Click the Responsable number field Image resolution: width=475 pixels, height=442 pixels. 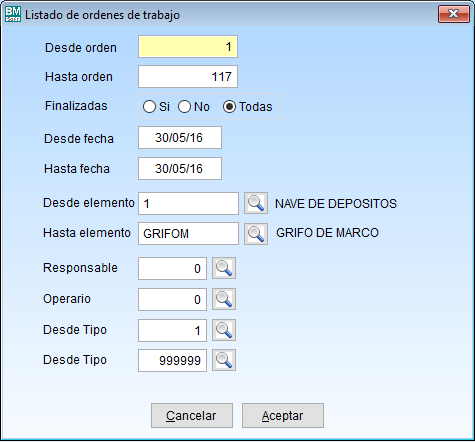(x=172, y=268)
